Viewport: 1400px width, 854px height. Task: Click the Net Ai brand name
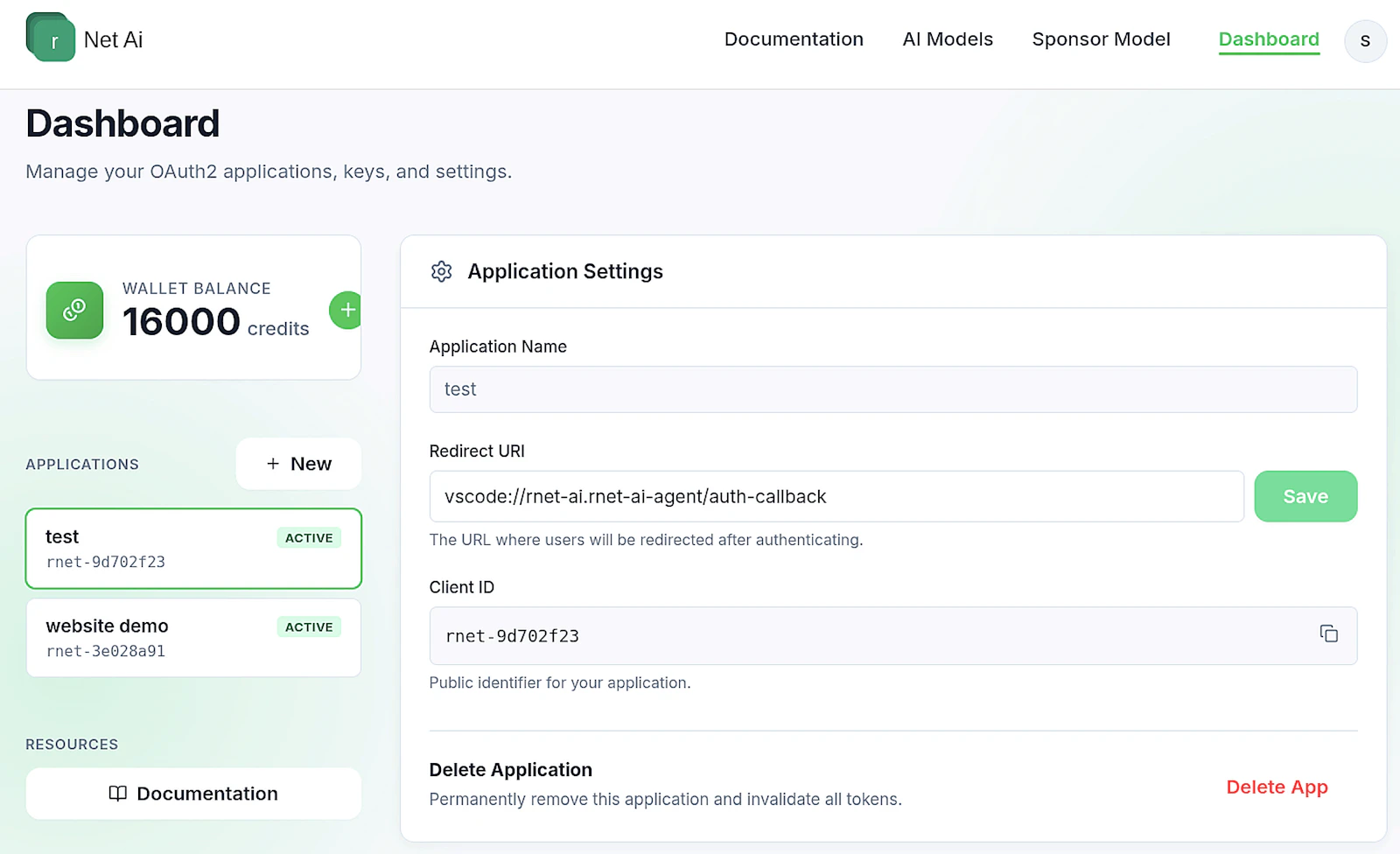click(113, 39)
